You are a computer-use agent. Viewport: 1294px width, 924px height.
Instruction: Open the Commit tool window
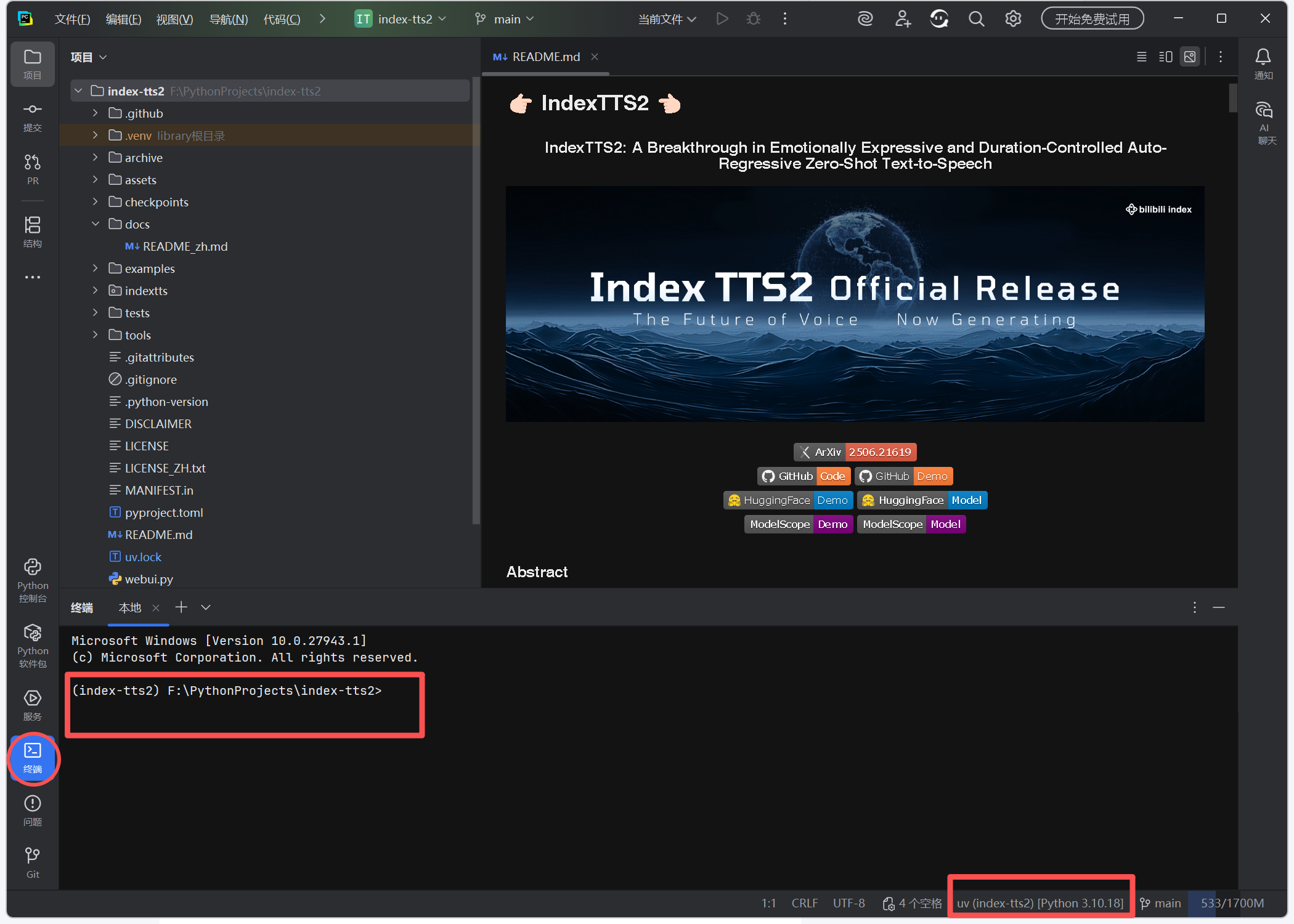coord(33,117)
